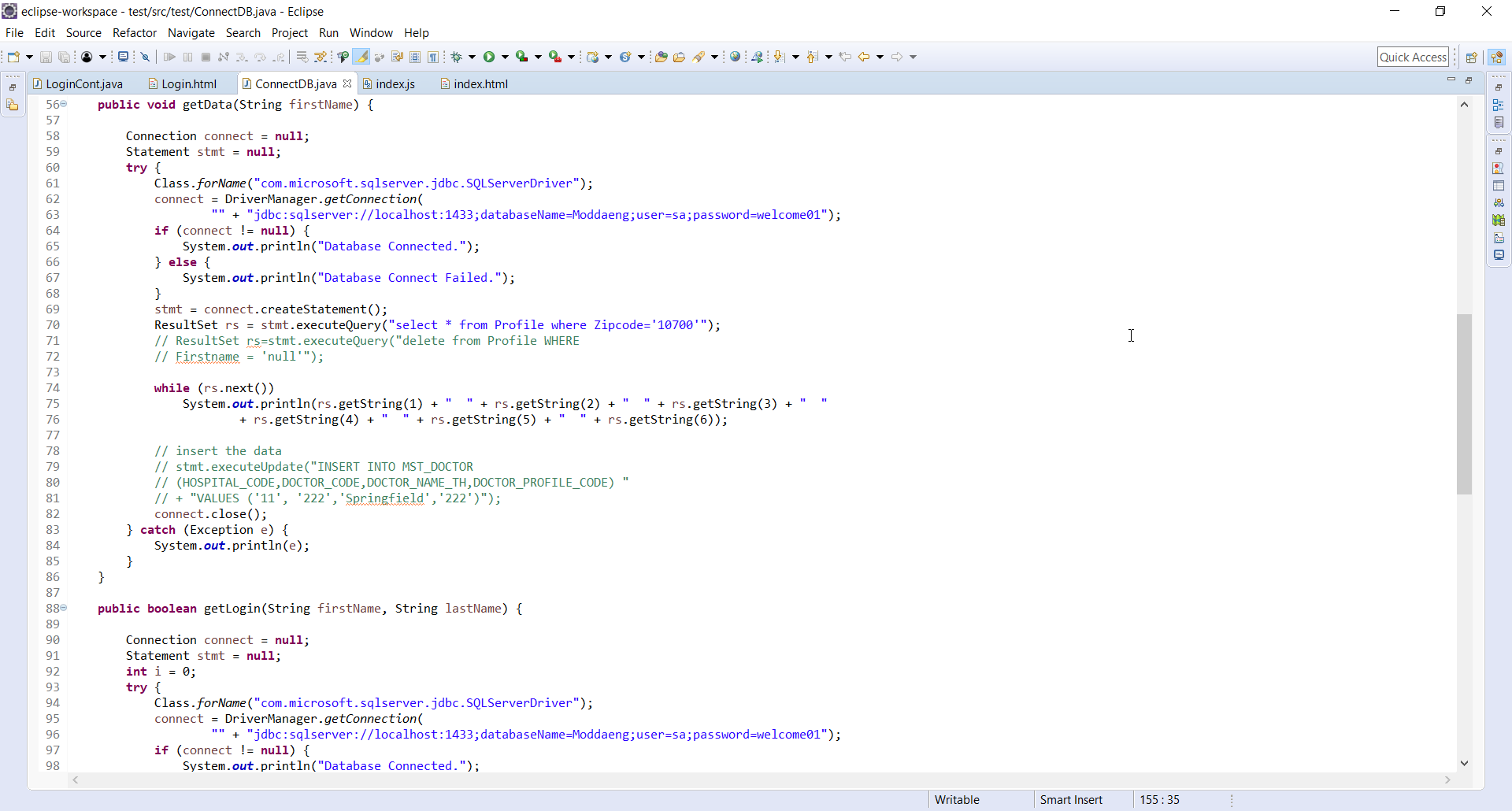Collapse getData method fold marker at line 56
The width and height of the screenshot is (1512, 811).
(64, 104)
